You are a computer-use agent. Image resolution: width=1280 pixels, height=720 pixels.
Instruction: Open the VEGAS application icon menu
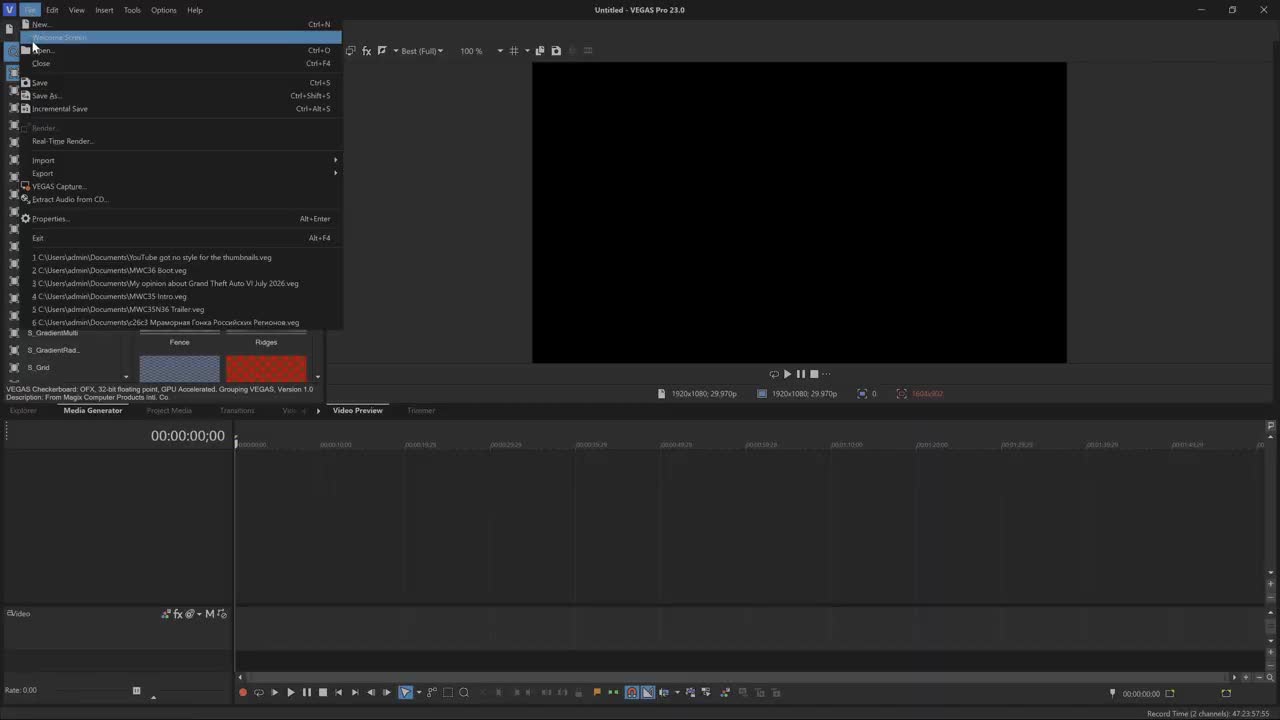(10, 10)
